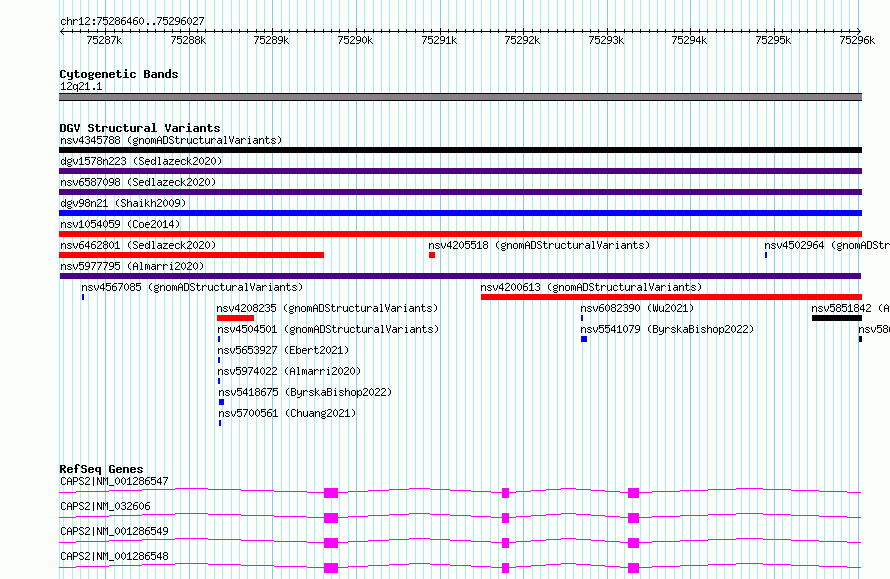Click the first exon box of CAPS2|NM_001286548
The image size is (890, 579).
point(331,568)
